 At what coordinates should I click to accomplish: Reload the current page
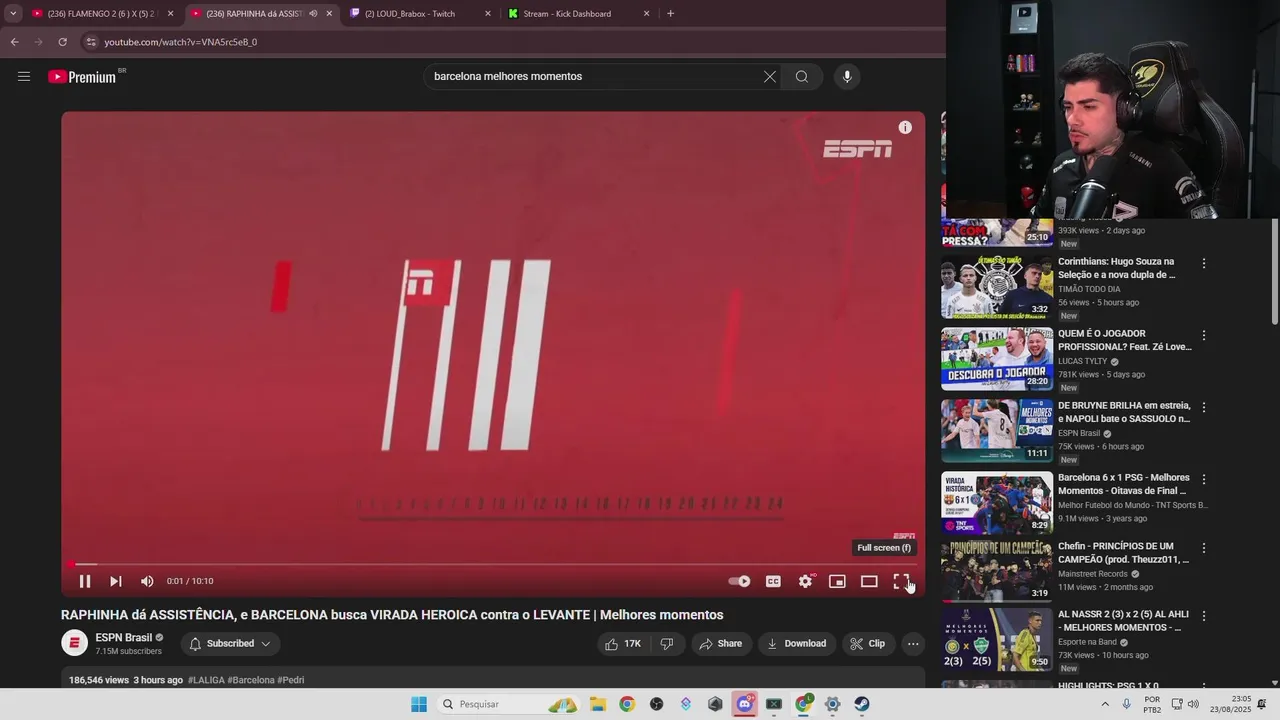pos(62,42)
